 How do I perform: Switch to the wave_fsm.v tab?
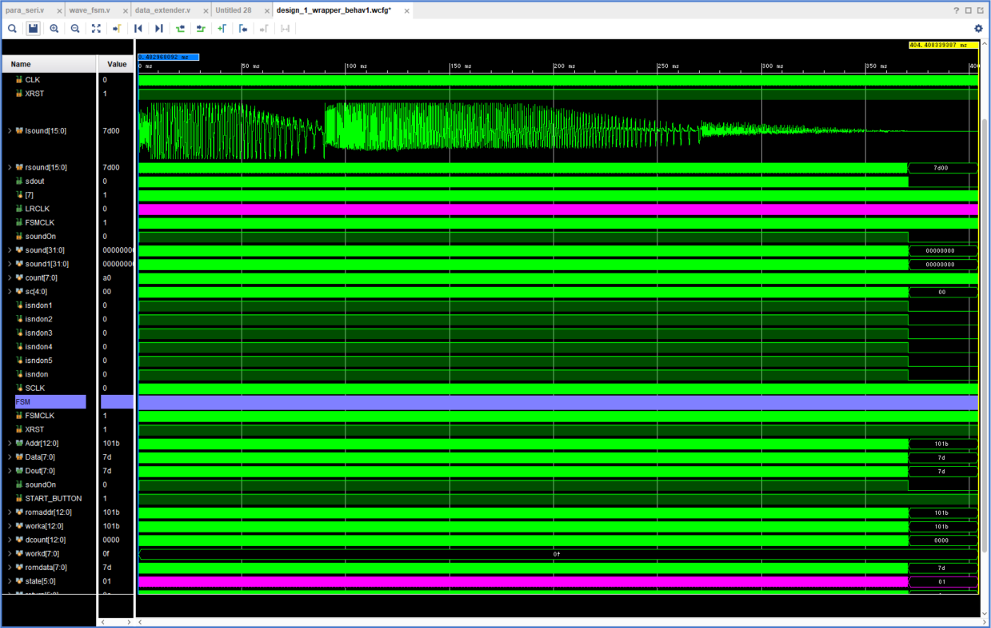point(91,10)
